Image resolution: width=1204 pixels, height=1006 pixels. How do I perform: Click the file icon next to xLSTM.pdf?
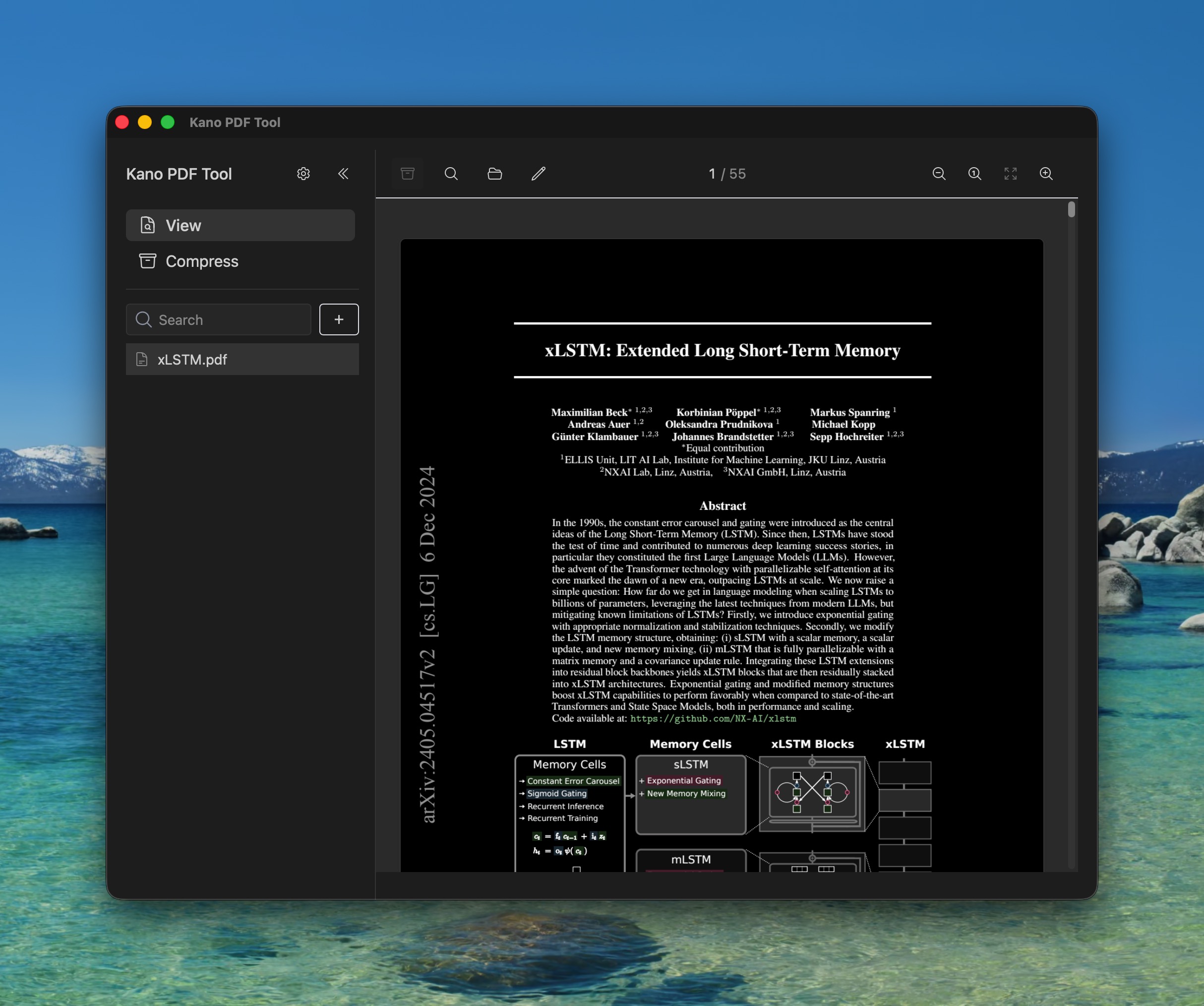[x=142, y=360]
